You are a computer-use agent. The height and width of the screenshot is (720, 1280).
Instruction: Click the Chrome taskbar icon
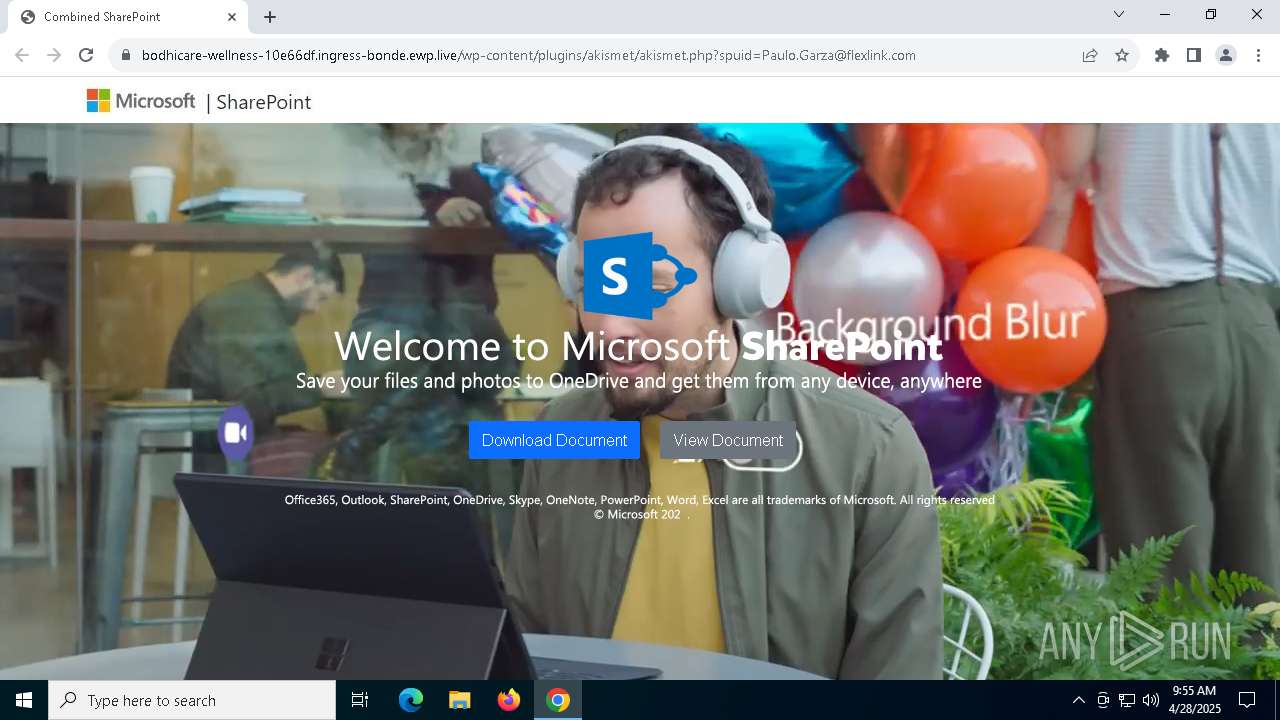coord(558,700)
